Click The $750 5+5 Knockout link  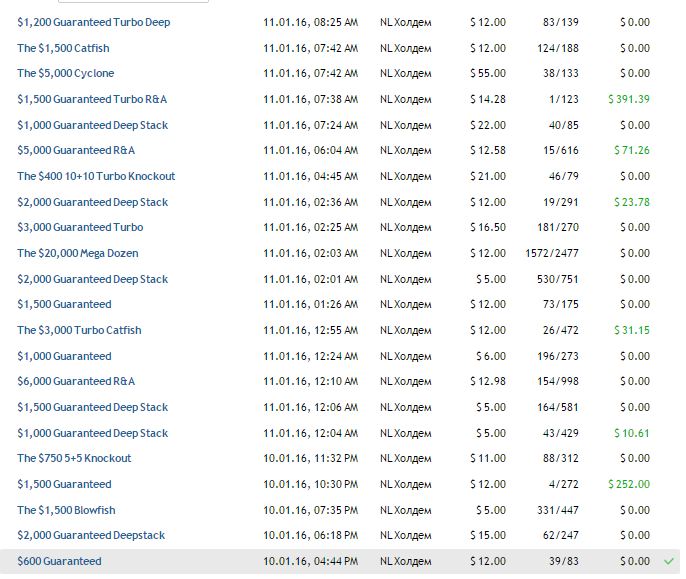tap(74, 458)
